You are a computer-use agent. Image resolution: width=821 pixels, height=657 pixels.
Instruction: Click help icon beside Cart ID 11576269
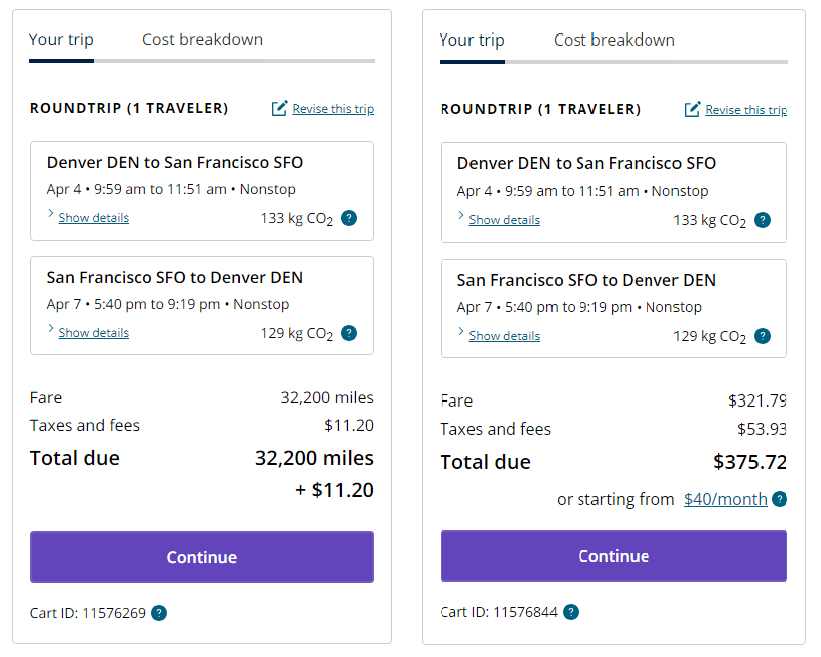coord(159,613)
